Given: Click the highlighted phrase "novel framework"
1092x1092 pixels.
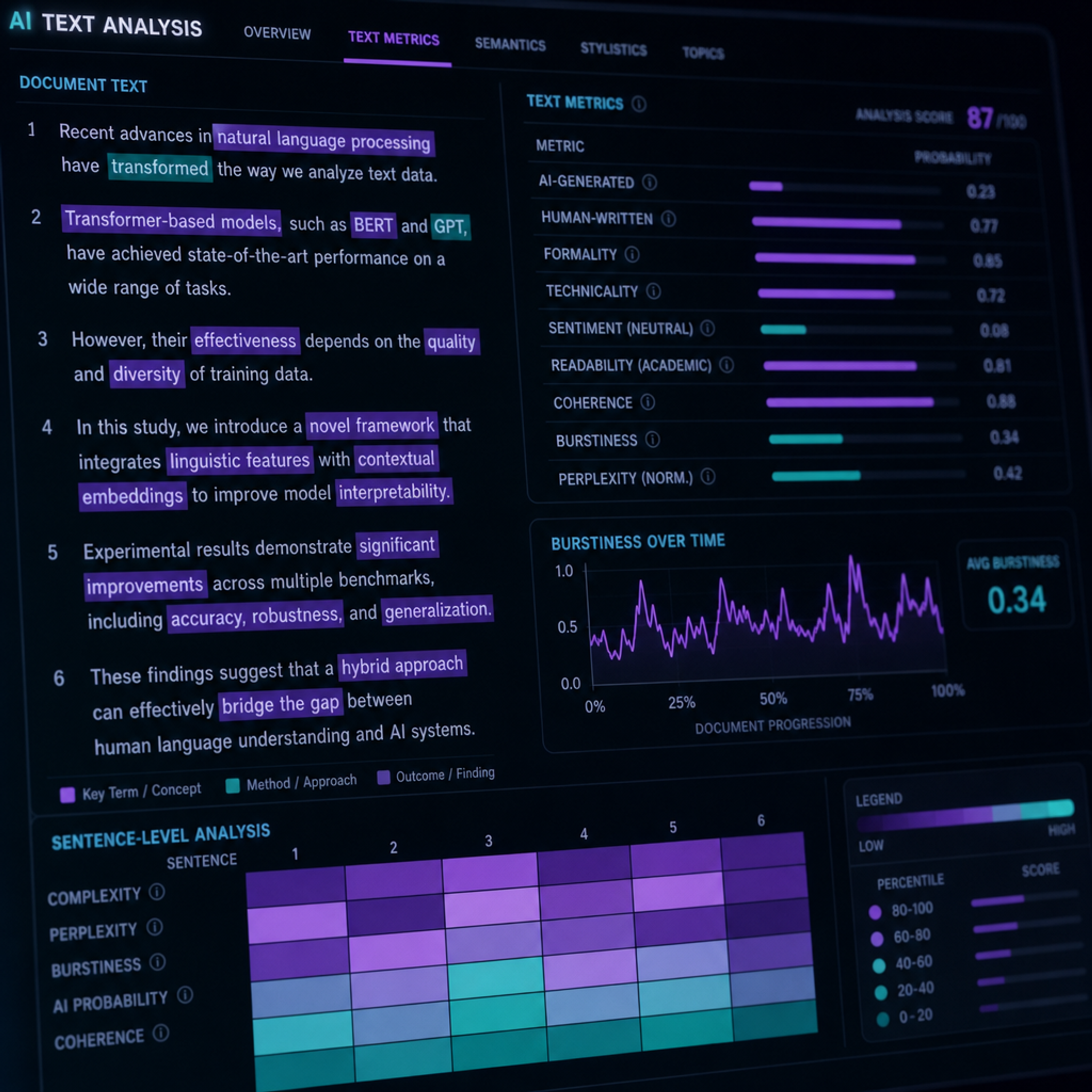Looking at the screenshot, I should [372, 425].
